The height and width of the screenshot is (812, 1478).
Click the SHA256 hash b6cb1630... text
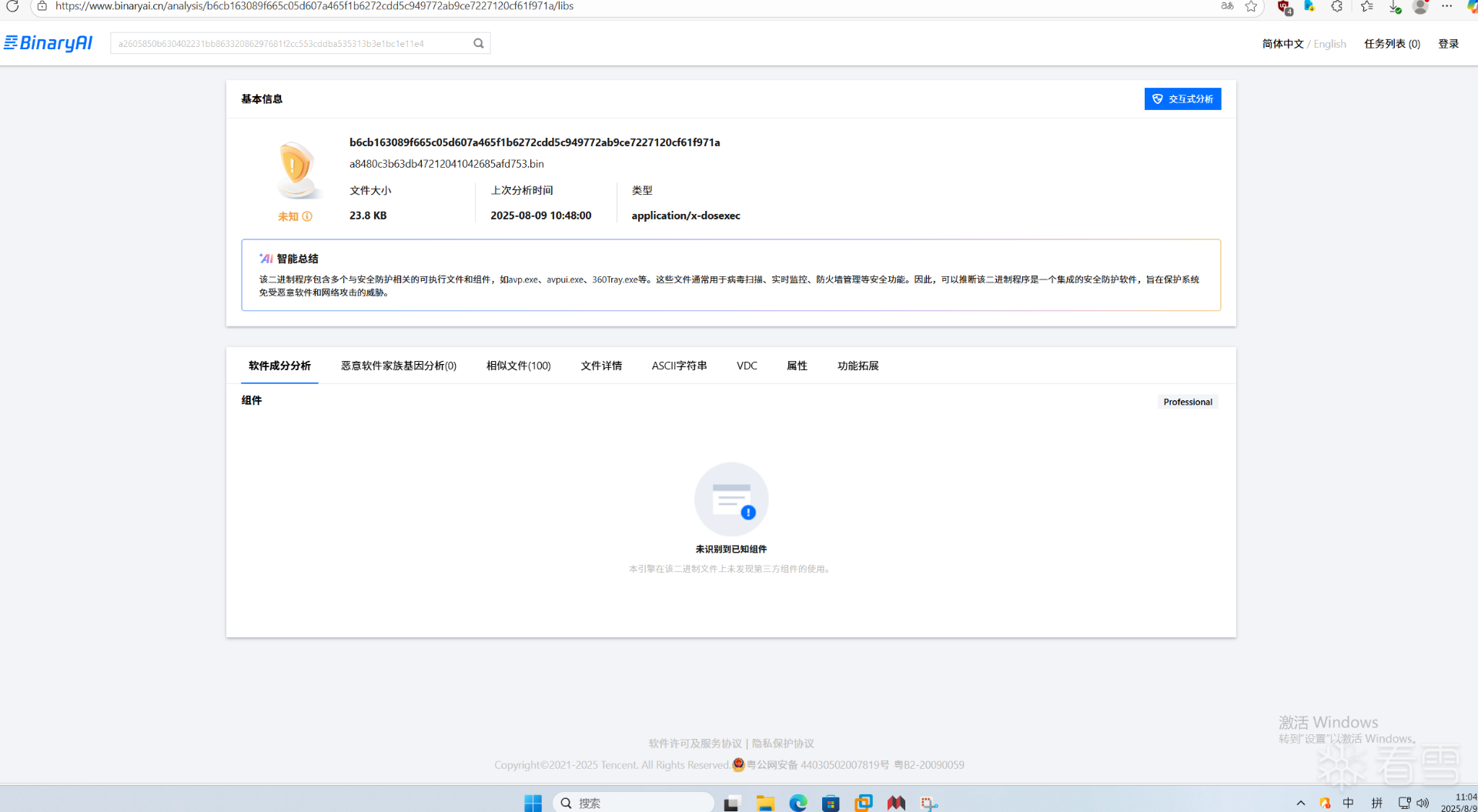tap(535, 142)
